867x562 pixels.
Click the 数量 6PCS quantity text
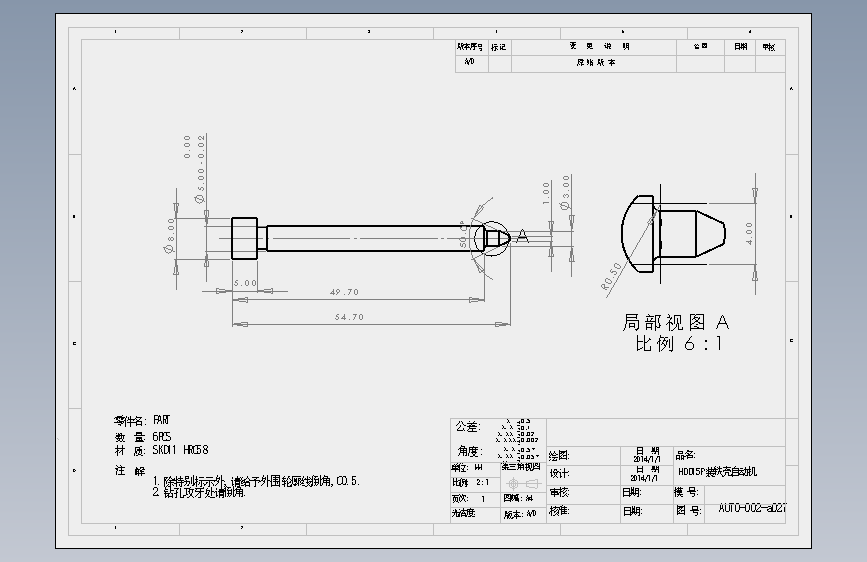pos(143,437)
